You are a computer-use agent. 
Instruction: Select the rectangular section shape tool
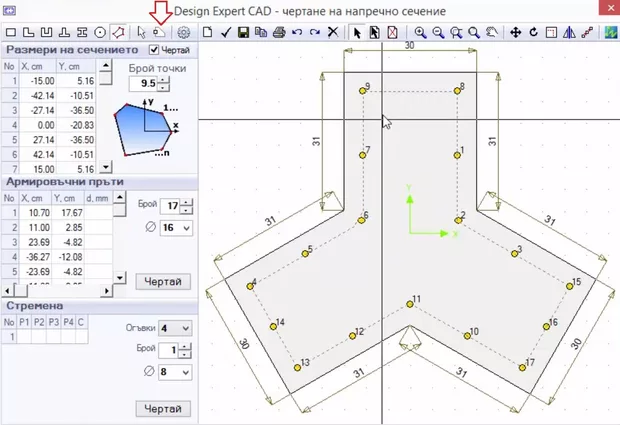pos(11,32)
